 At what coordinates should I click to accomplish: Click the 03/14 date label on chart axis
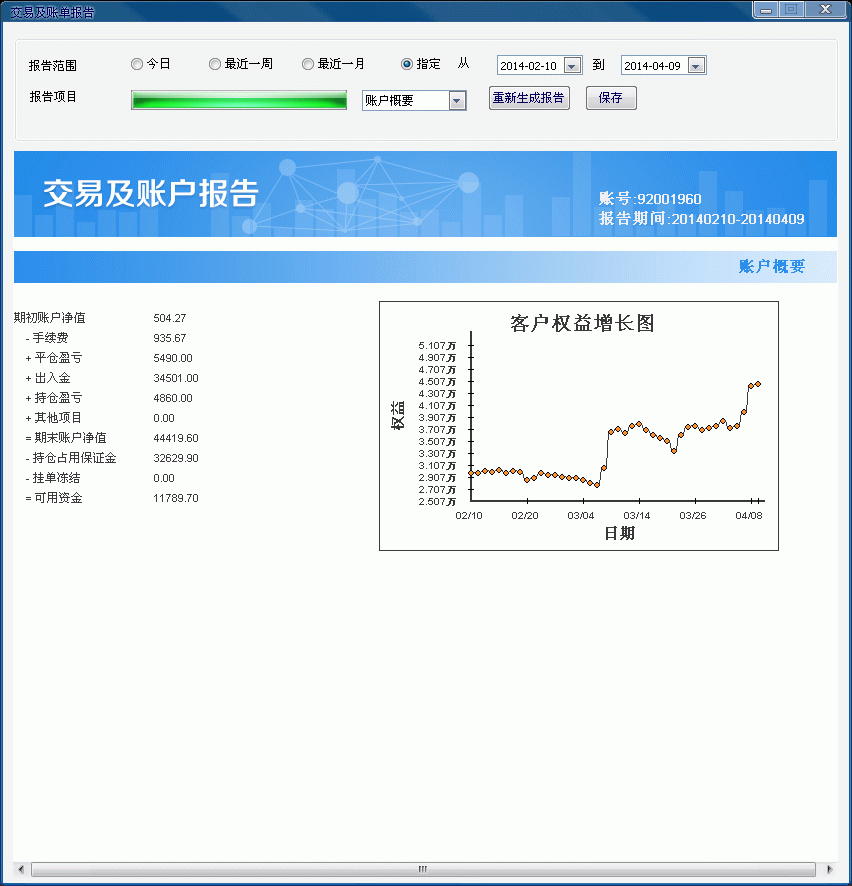[637, 515]
